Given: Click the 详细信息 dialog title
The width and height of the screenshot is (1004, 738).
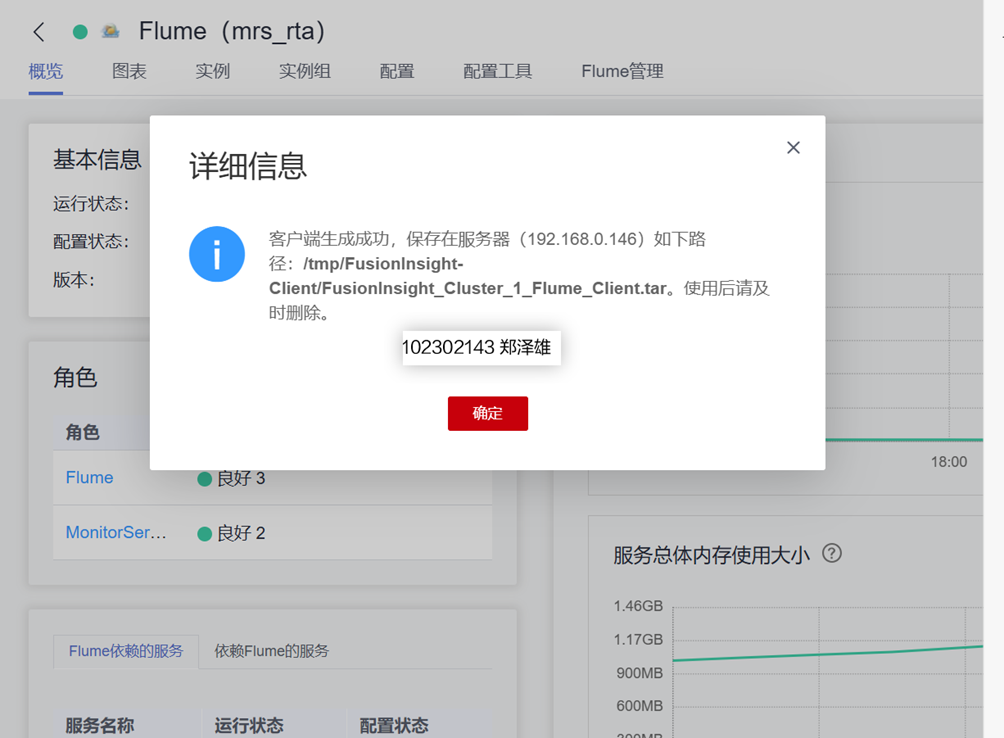Looking at the screenshot, I should [x=248, y=166].
